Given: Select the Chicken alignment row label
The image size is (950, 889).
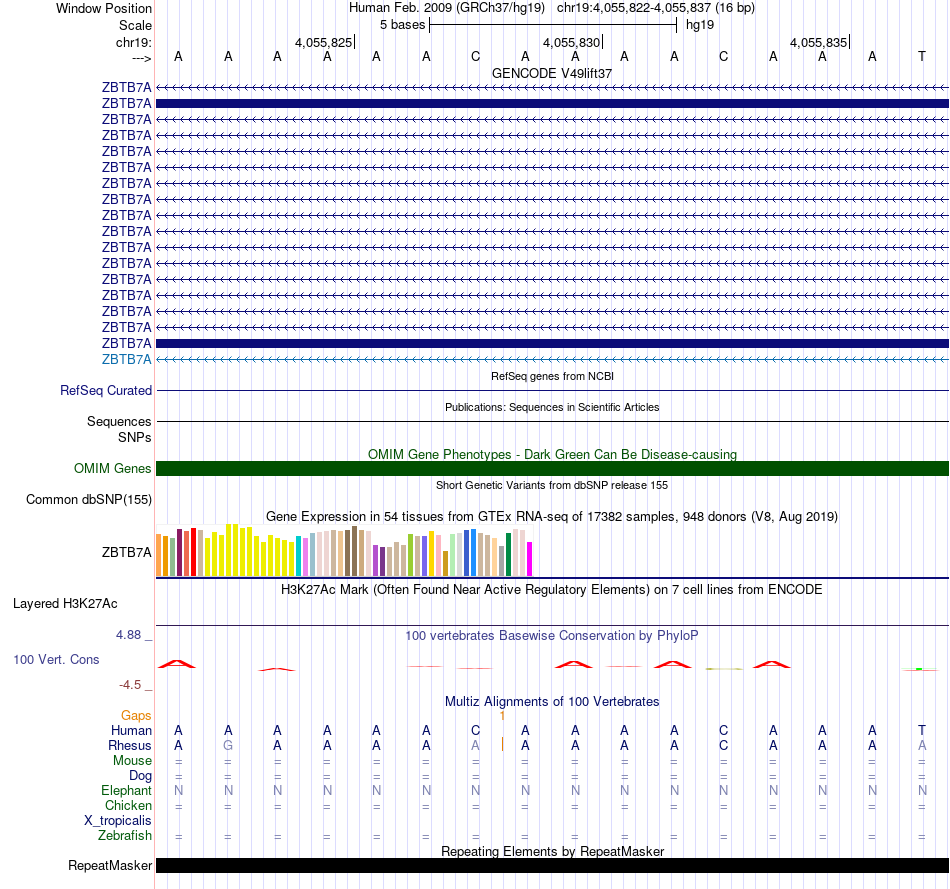Looking at the screenshot, I should (128, 805).
